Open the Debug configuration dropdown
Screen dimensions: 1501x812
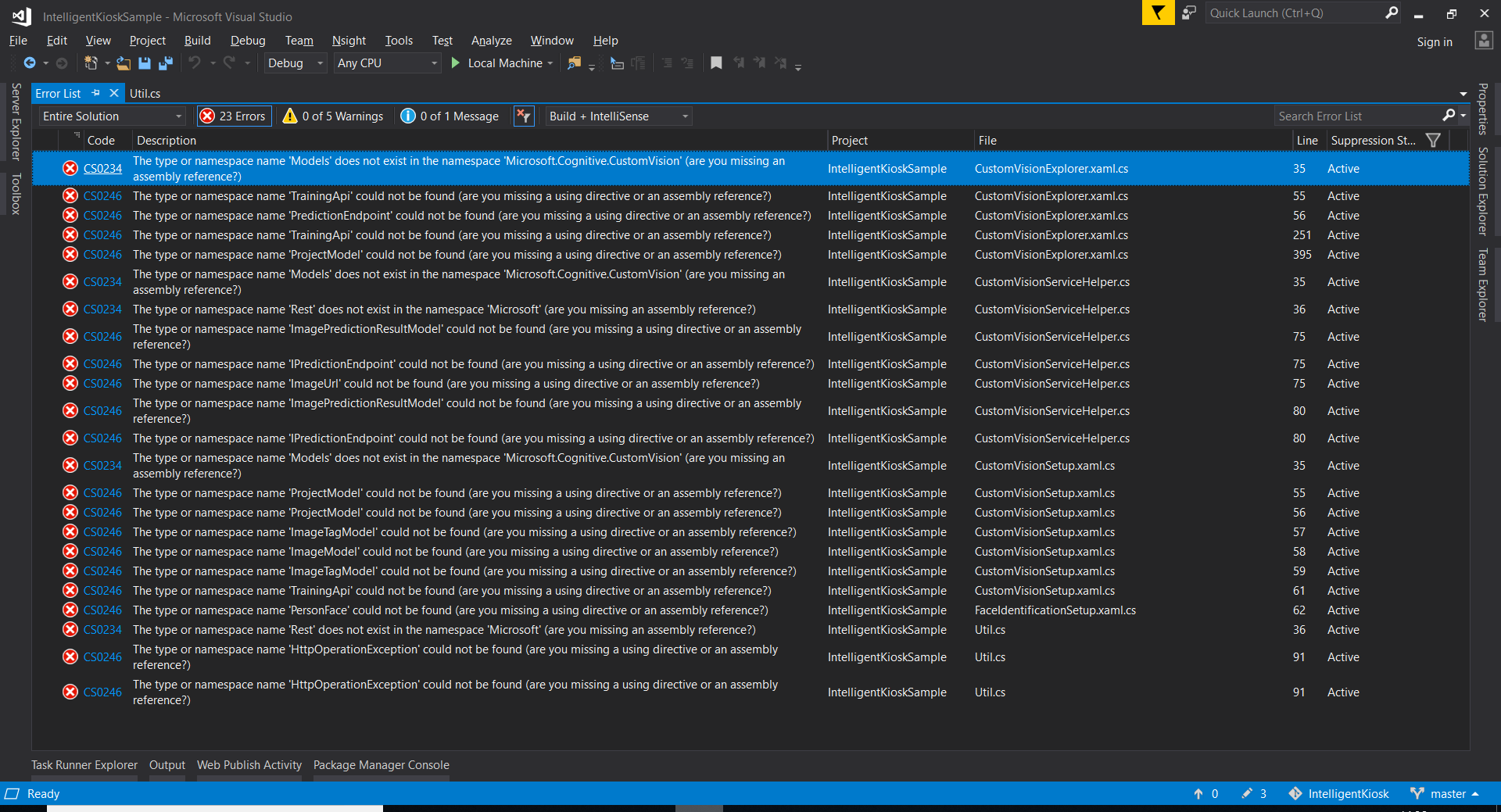pyautogui.click(x=295, y=63)
